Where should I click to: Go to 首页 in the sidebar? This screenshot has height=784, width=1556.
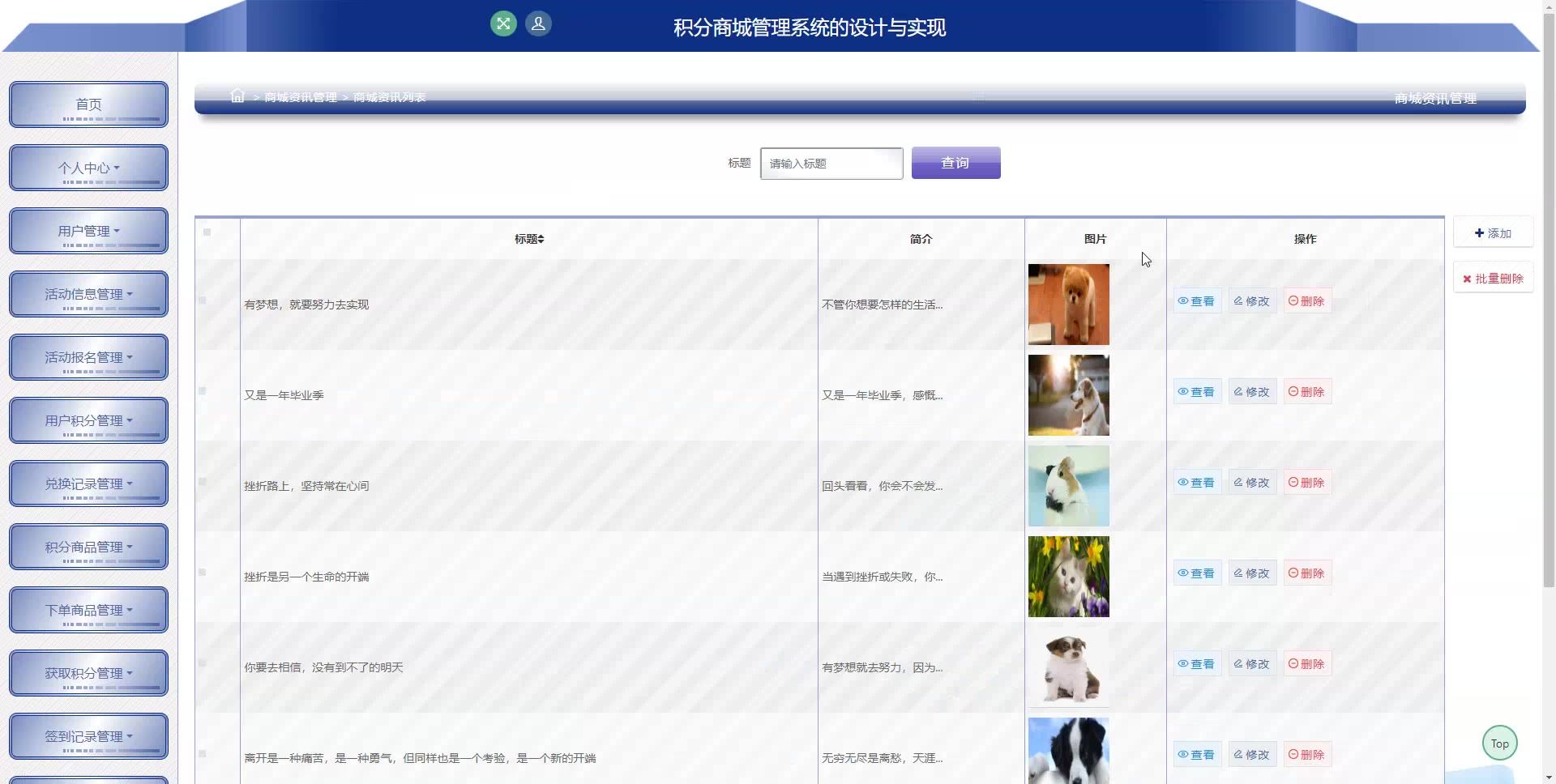point(88,104)
